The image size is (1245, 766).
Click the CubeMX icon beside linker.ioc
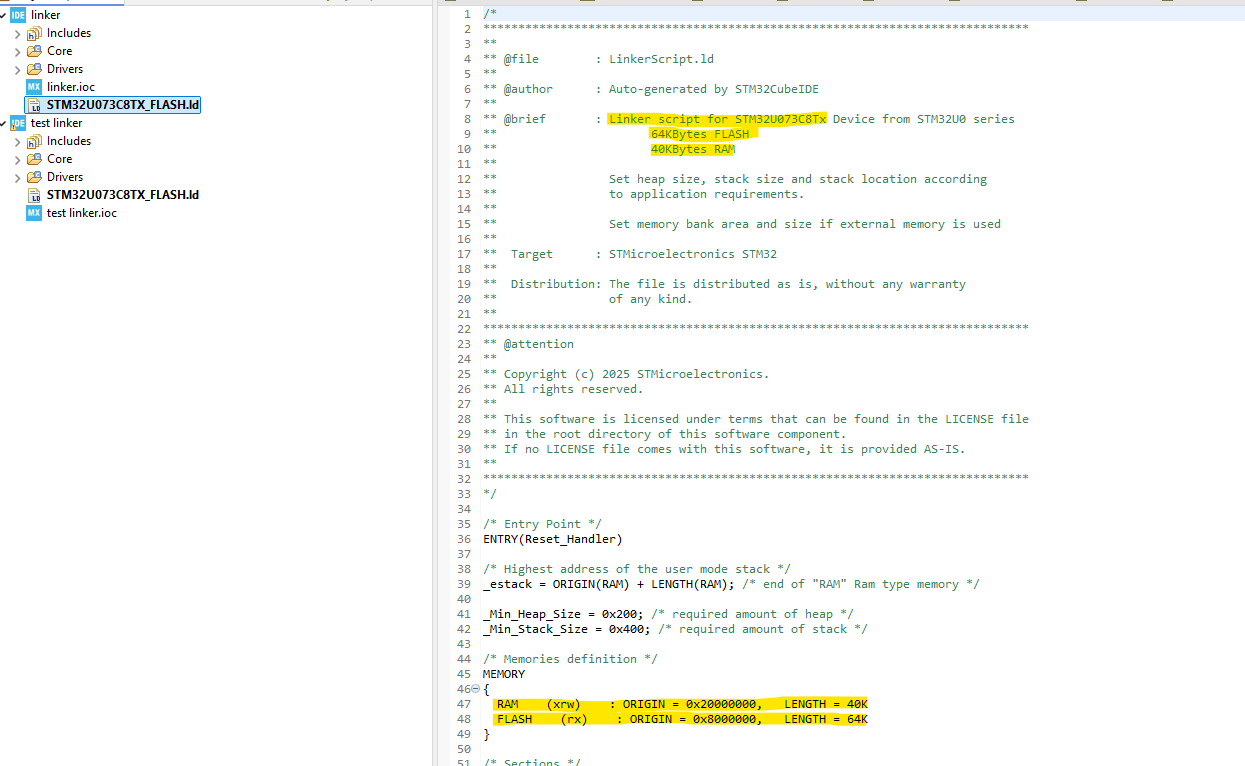point(33,86)
